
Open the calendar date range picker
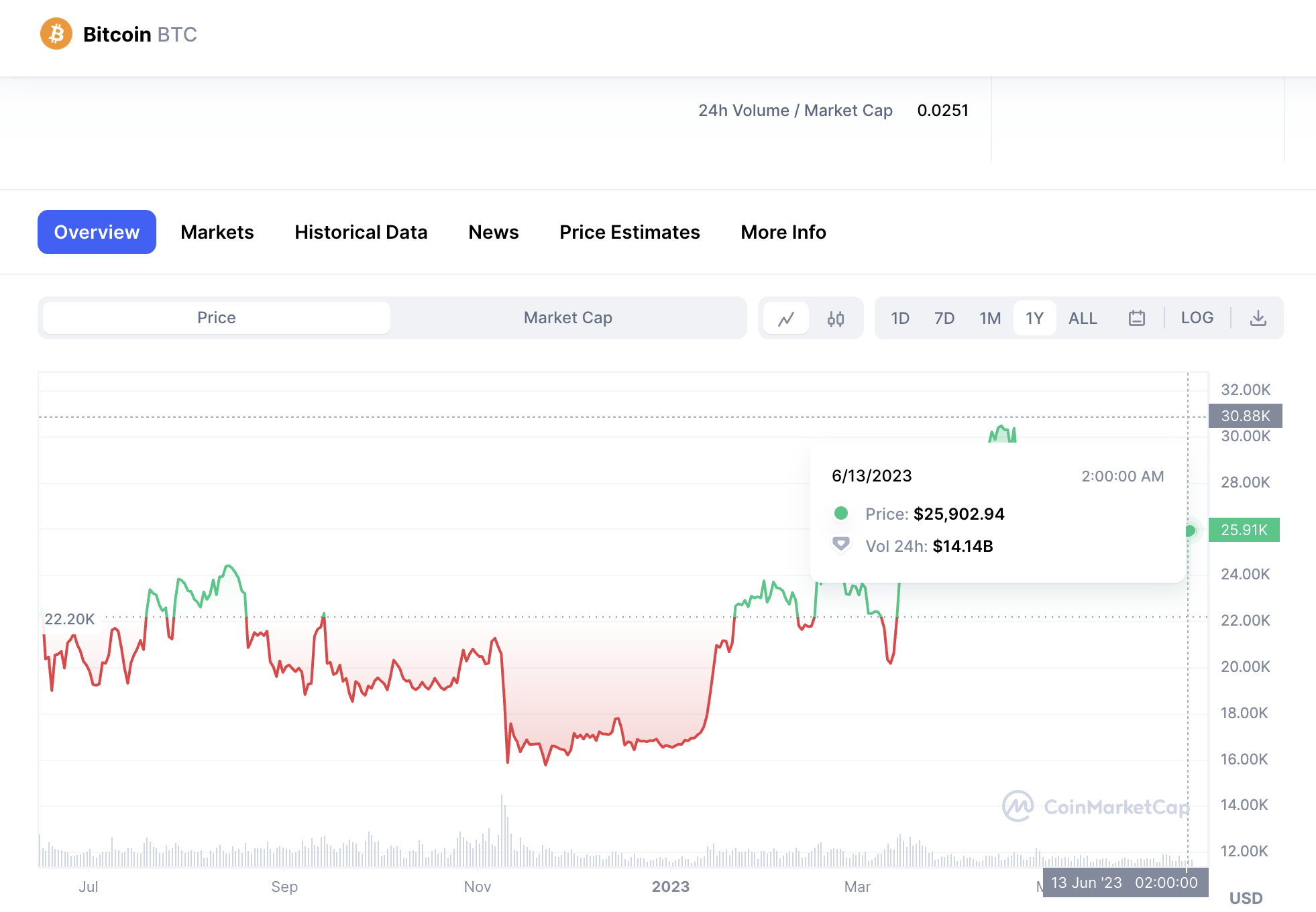(x=1137, y=318)
